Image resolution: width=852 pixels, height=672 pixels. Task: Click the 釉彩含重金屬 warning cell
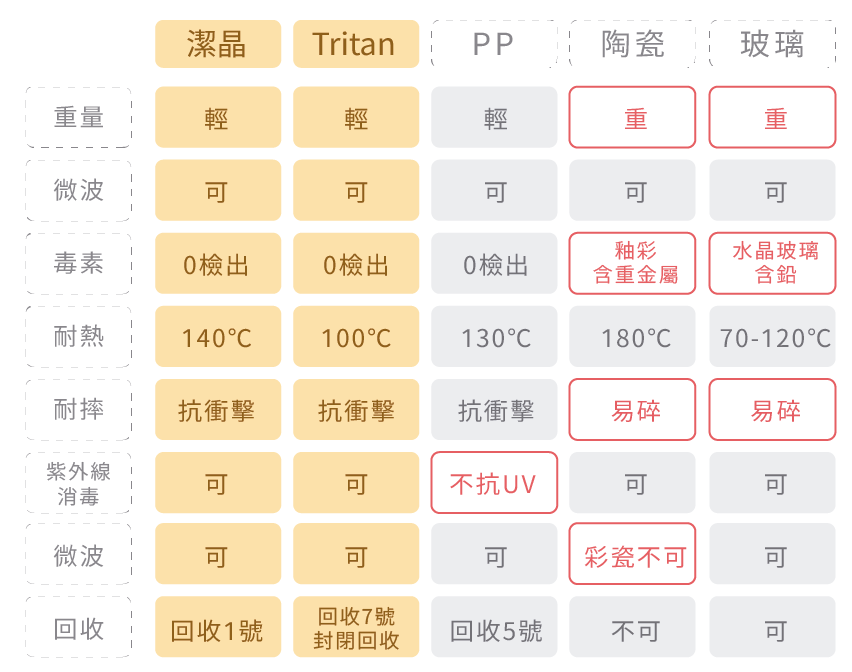pyautogui.click(x=633, y=263)
